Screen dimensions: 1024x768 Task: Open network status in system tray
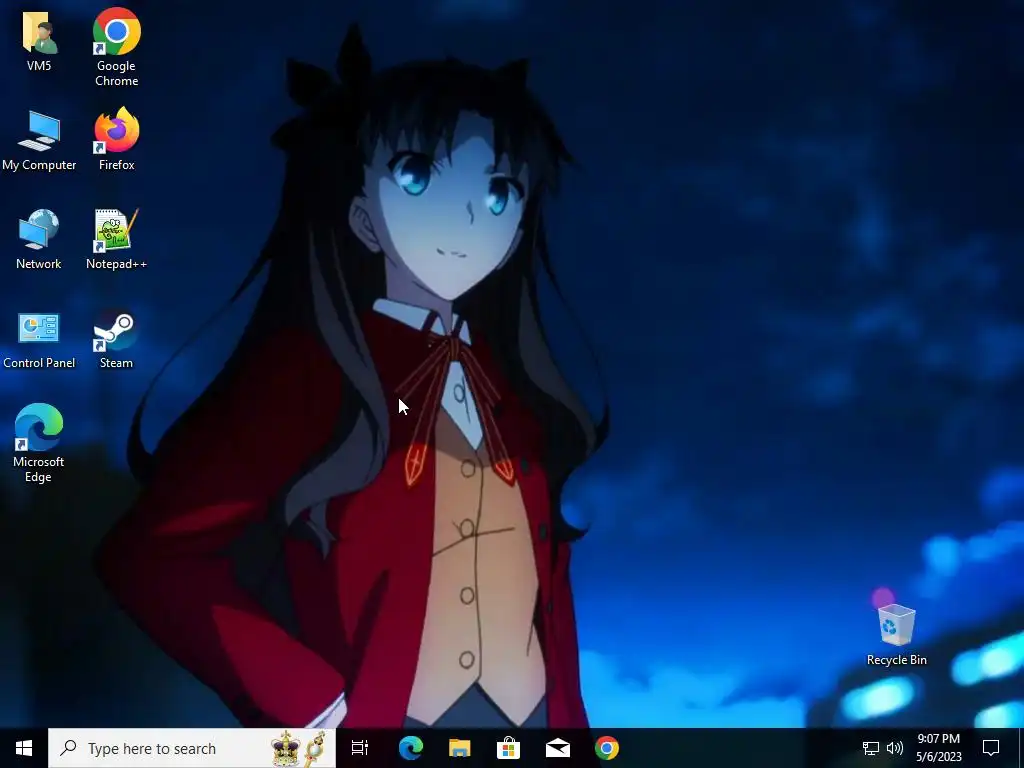(871, 748)
